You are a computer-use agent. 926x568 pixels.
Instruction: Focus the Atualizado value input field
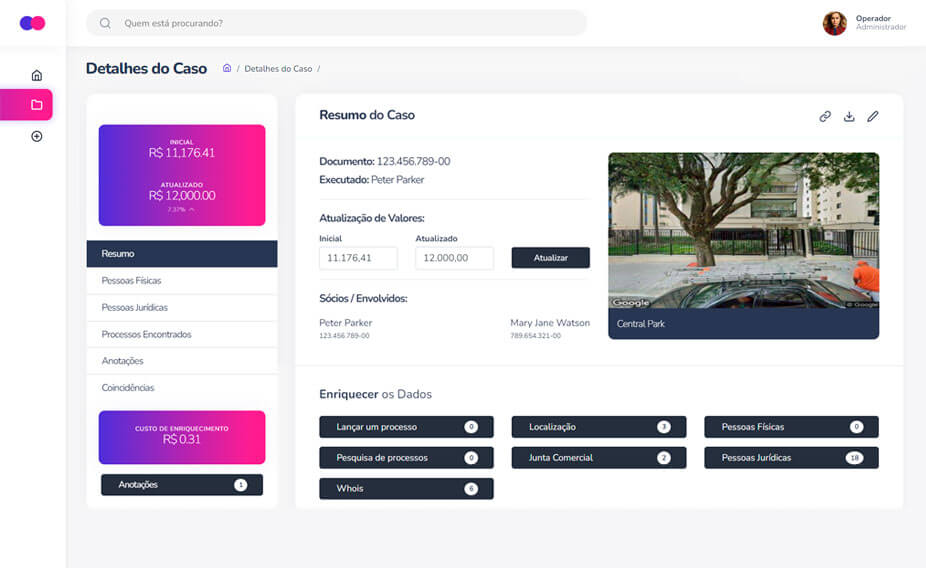tap(454, 258)
